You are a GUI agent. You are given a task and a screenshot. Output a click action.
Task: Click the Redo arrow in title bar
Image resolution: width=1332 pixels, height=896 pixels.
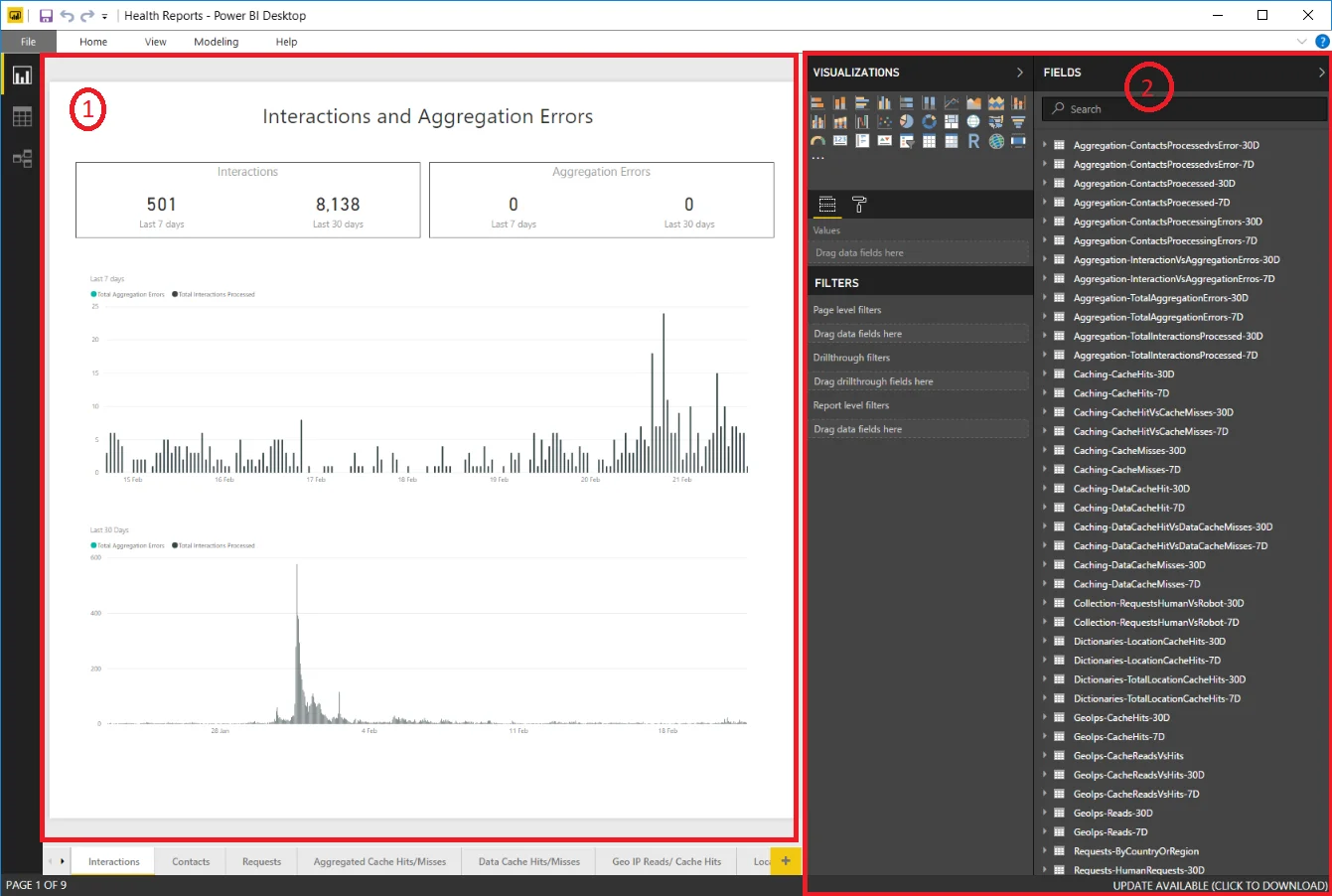(87, 16)
